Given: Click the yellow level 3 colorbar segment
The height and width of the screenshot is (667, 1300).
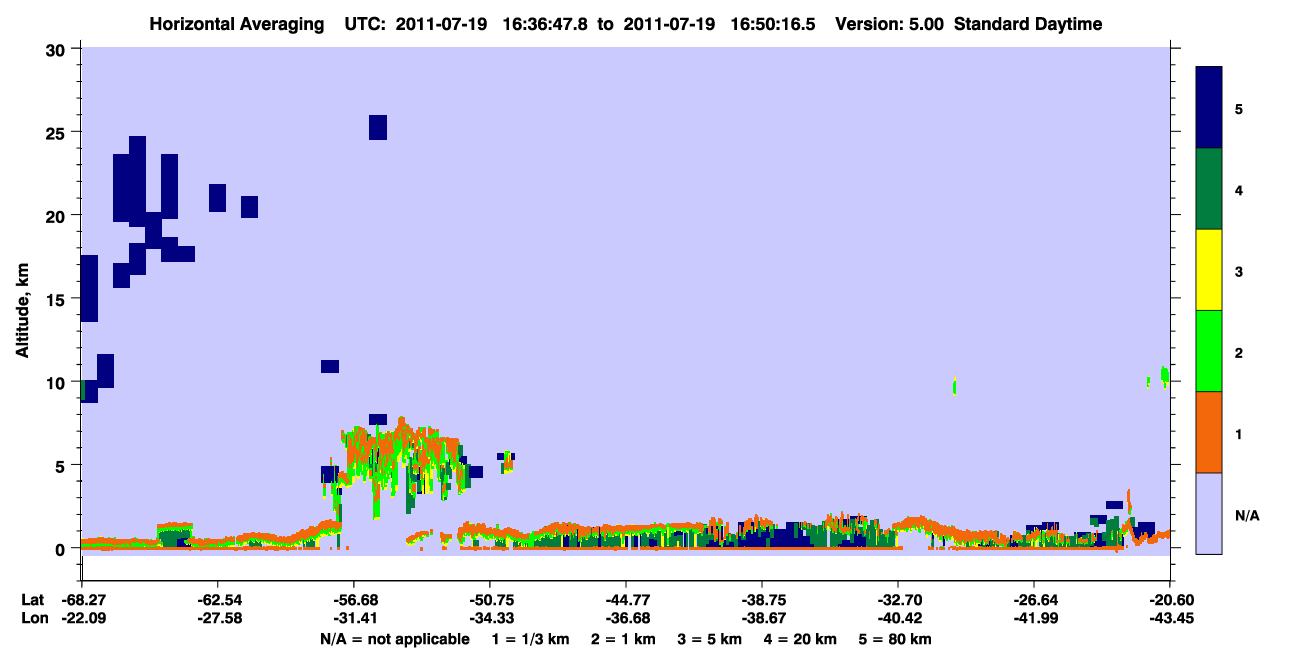Looking at the screenshot, I should click(1209, 270).
